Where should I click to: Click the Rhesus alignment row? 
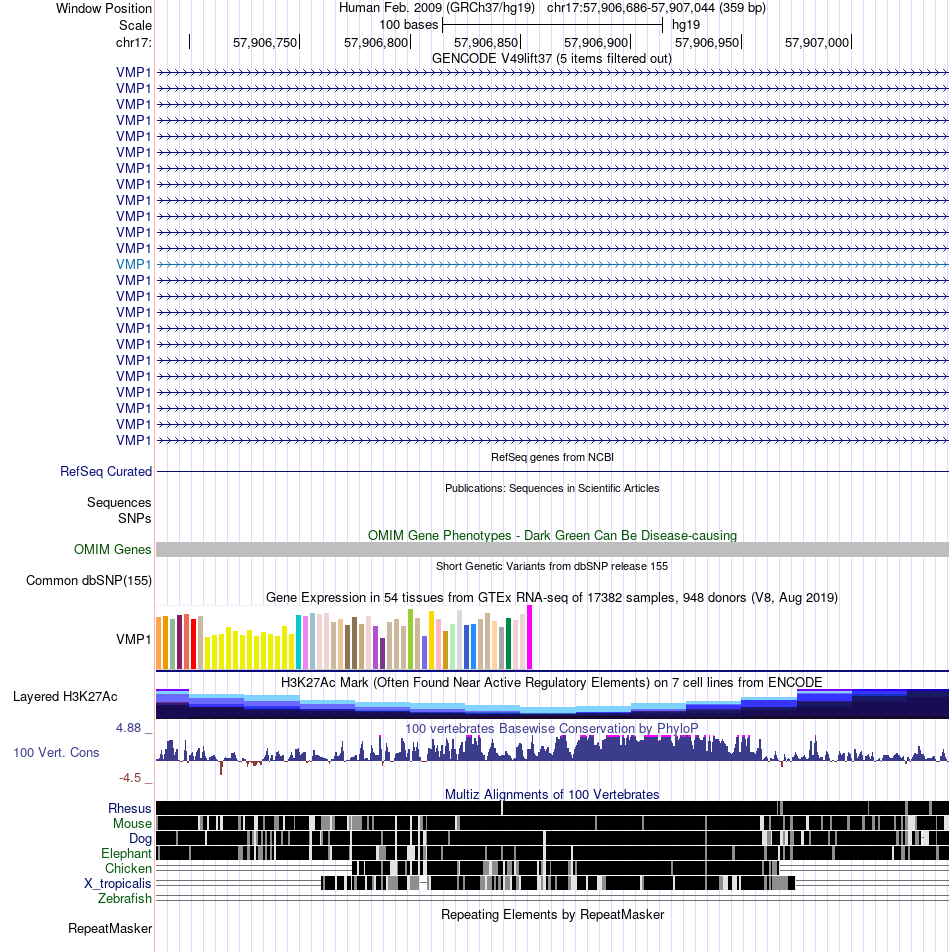coord(552,808)
